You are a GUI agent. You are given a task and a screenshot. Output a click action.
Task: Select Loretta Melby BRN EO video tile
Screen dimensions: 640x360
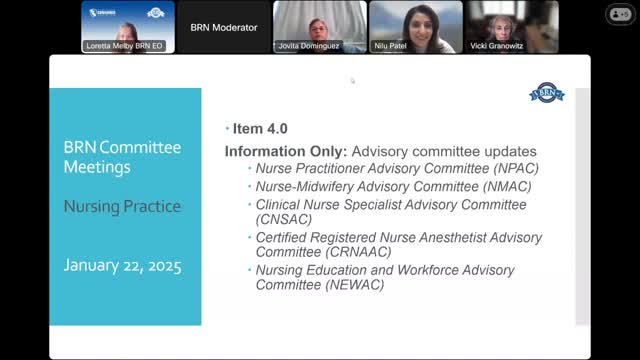128,27
